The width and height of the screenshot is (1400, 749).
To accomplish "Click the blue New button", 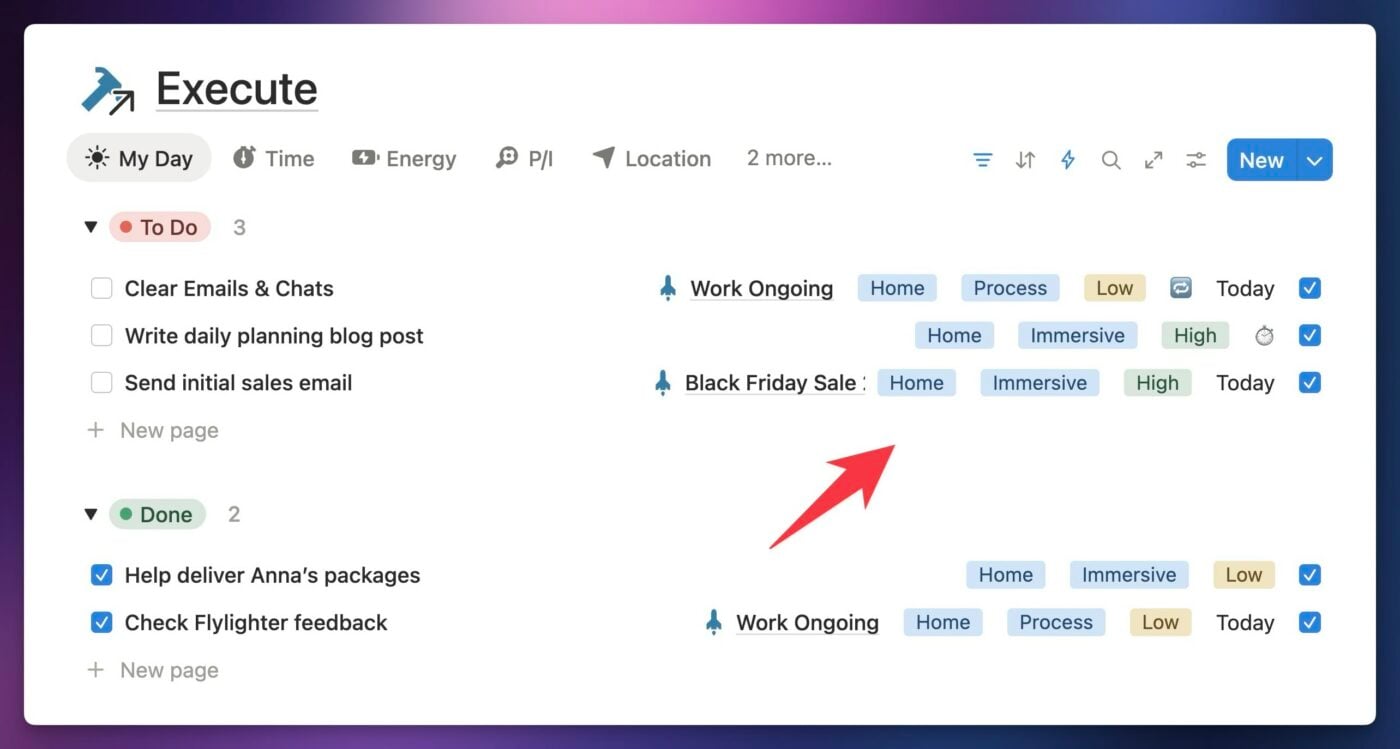I will (x=1259, y=159).
